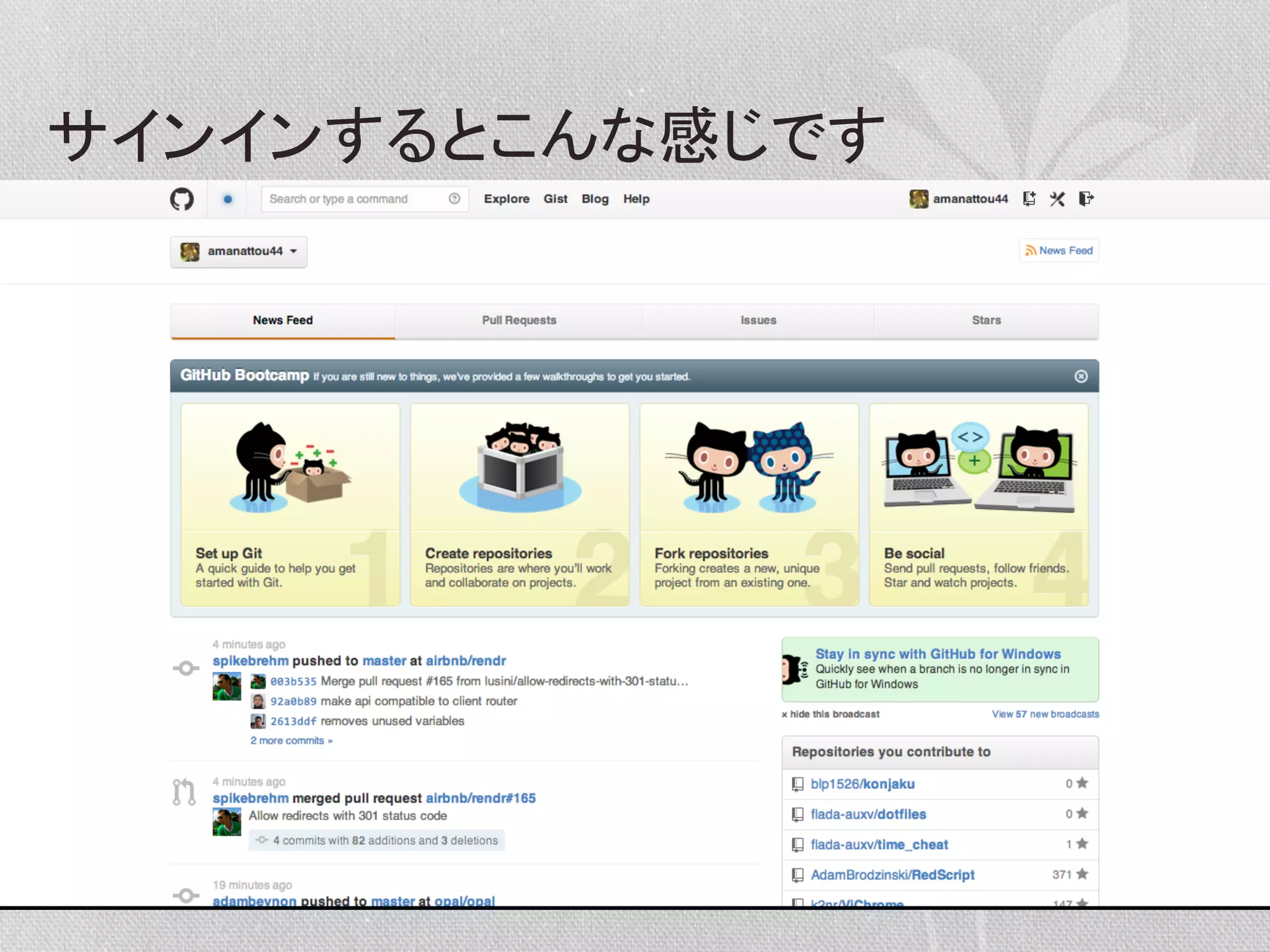Open AdamBrodzinski/RedScript repository
The height and width of the screenshot is (952, 1270).
tap(892, 876)
